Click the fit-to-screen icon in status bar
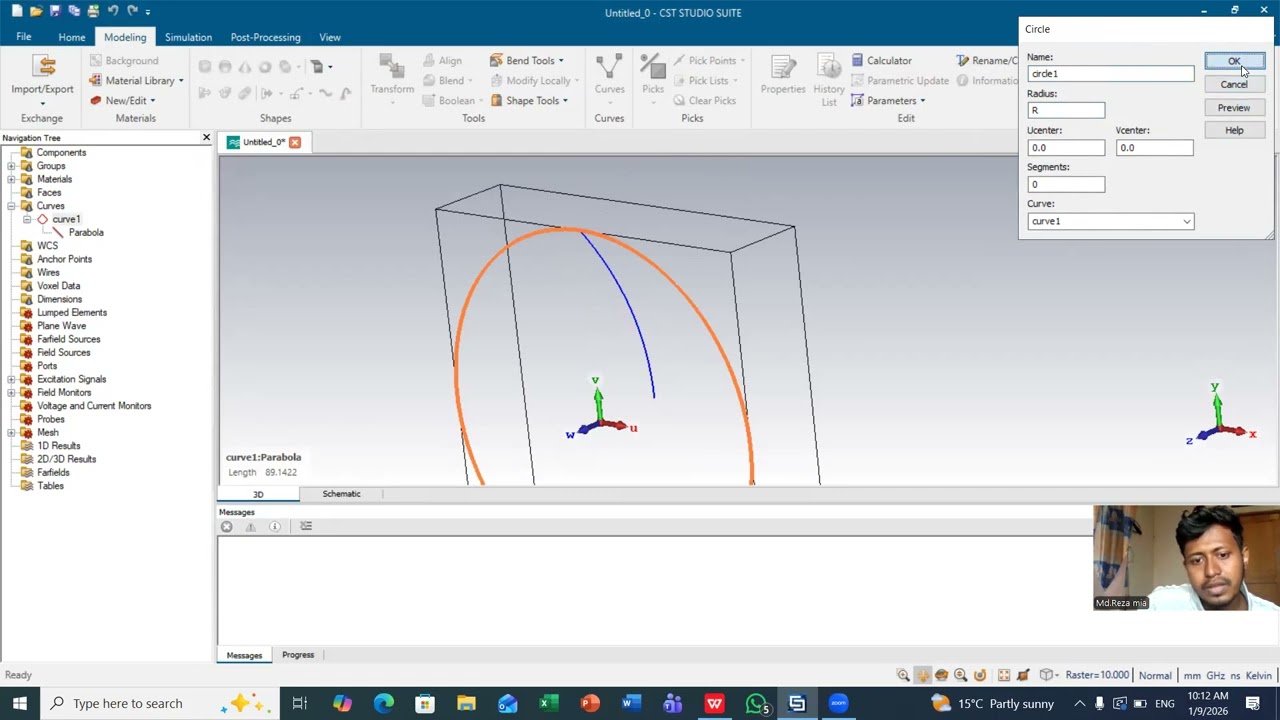This screenshot has height=720, width=1280. [1004, 675]
